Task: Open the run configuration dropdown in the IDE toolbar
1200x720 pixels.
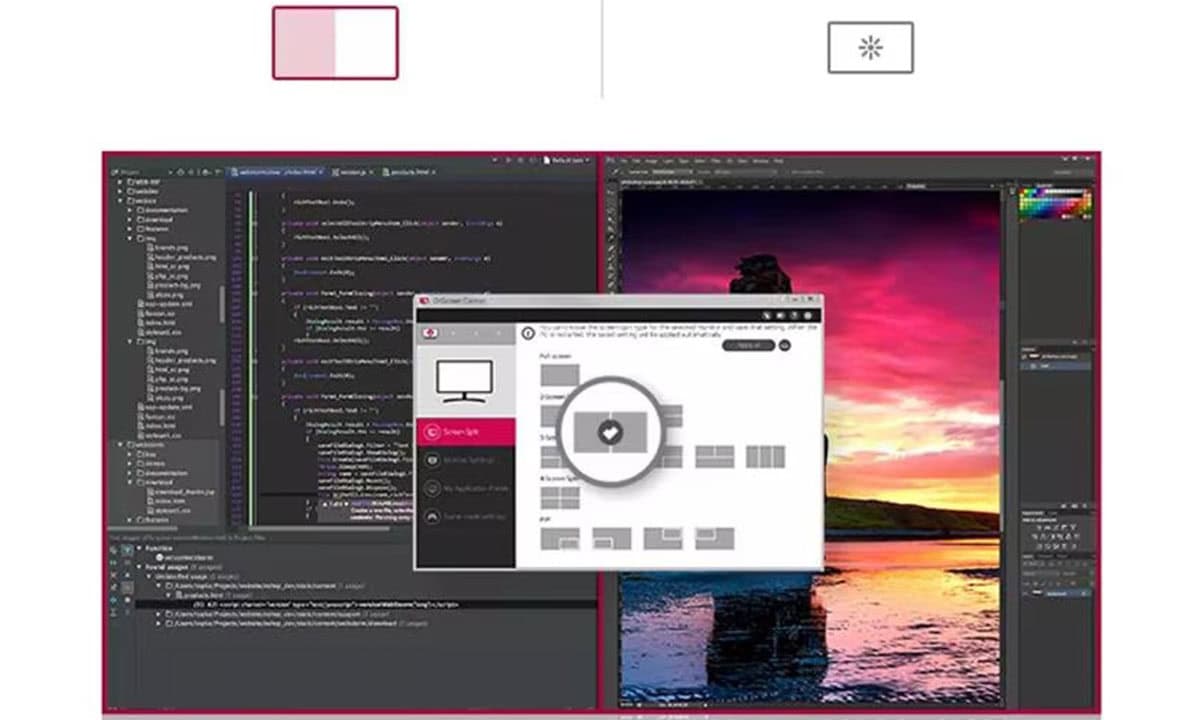Action: (x=563, y=160)
